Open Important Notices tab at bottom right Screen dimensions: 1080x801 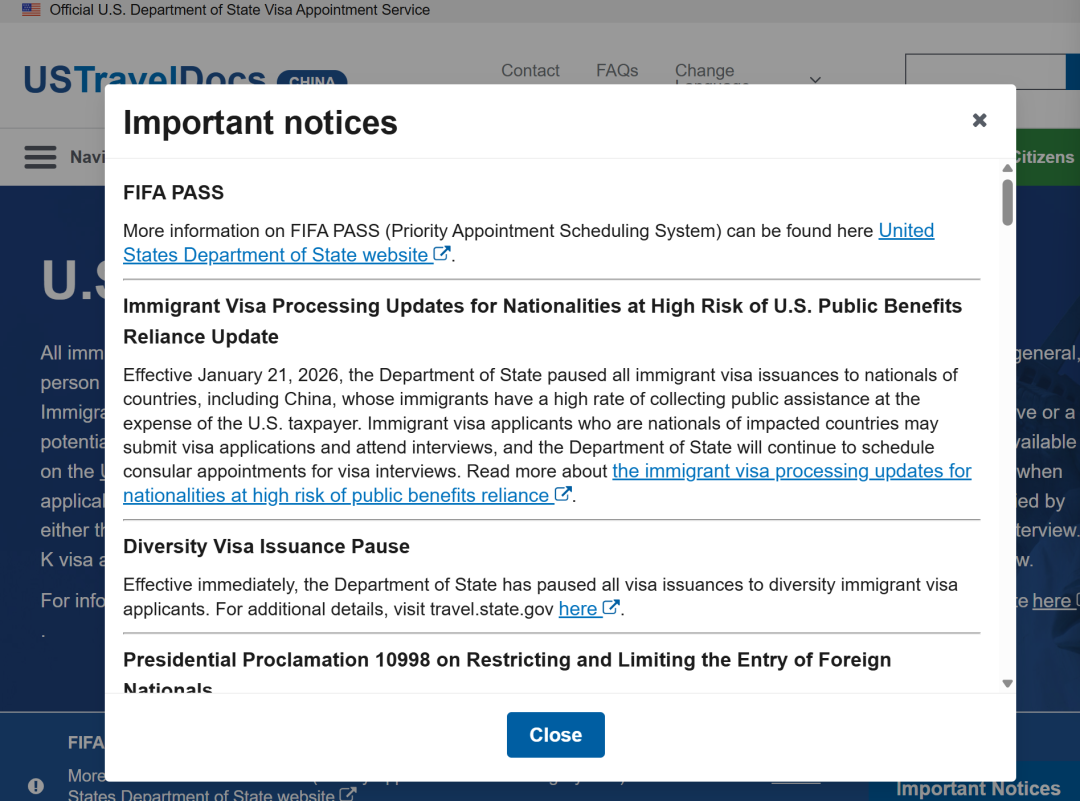pos(977,788)
